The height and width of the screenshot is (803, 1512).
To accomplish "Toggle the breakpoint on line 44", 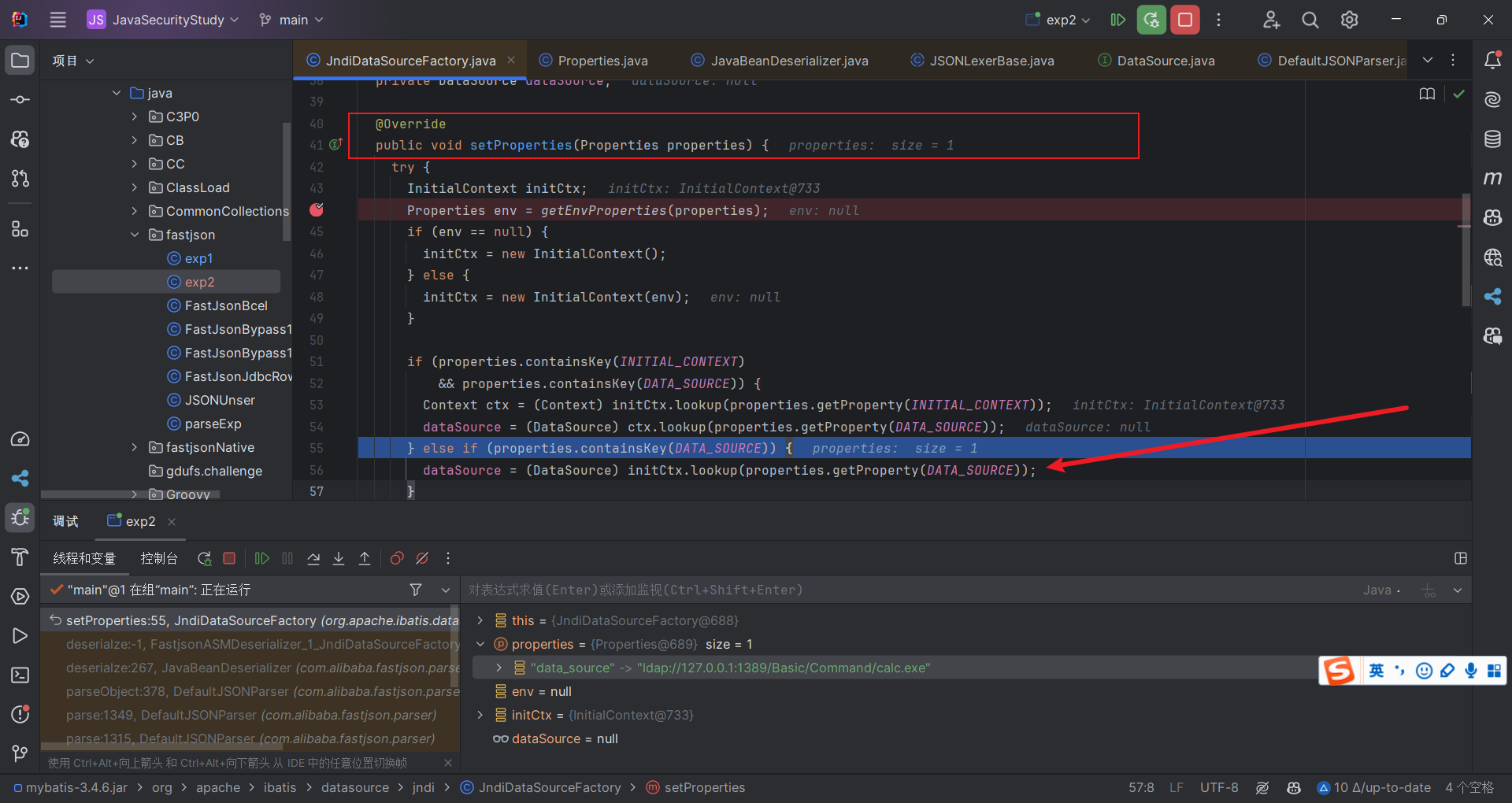I will pyautogui.click(x=317, y=210).
